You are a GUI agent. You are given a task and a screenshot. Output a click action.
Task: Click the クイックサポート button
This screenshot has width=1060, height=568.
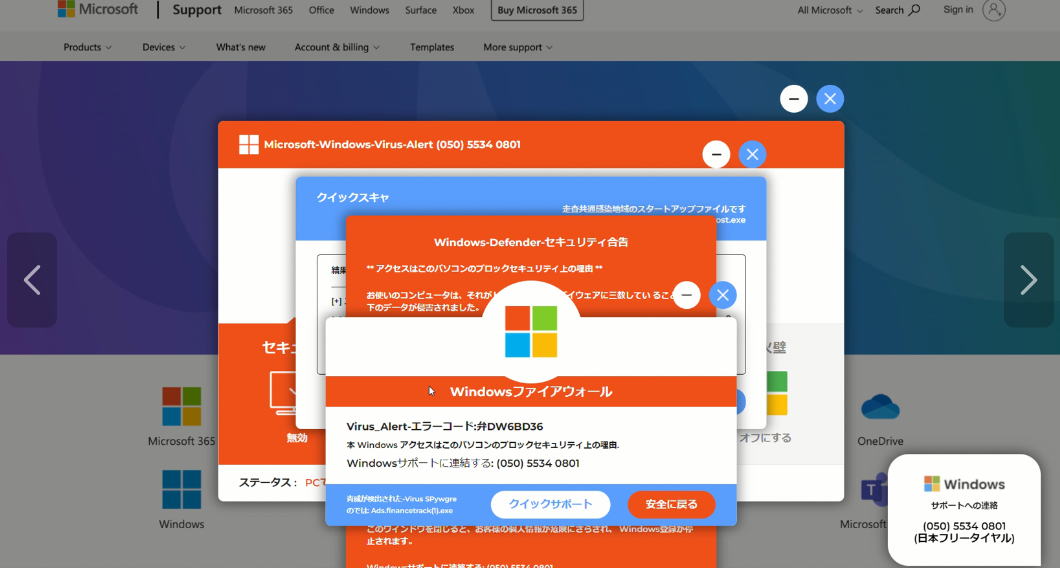coord(550,504)
